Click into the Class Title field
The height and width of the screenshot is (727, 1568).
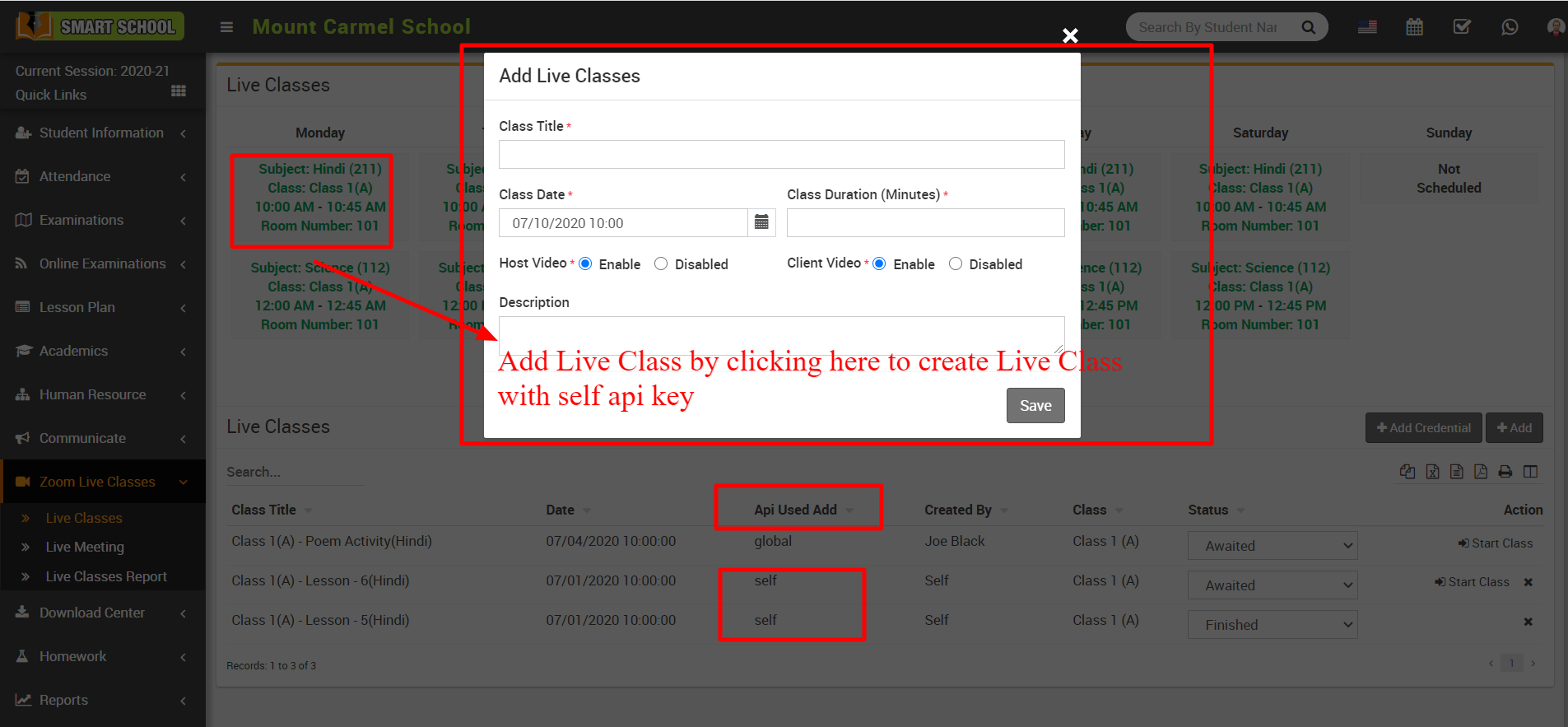(x=781, y=155)
